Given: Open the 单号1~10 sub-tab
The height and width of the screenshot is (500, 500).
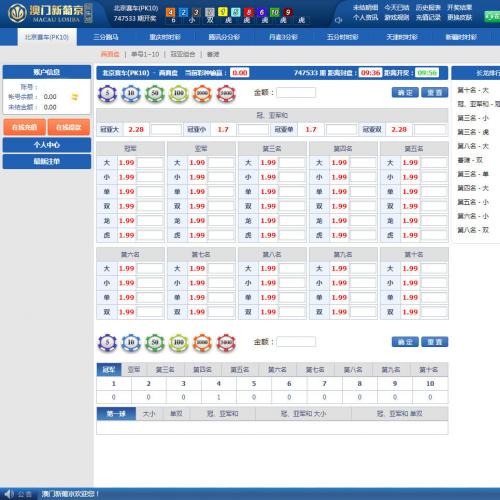Looking at the screenshot, I should tap(145, 54).
